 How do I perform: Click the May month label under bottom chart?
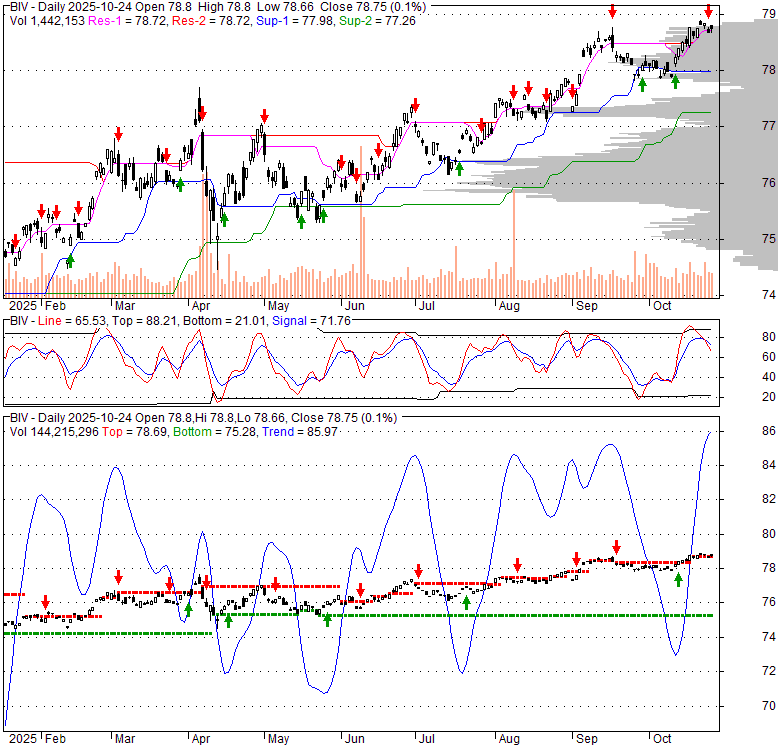(279, 739)
